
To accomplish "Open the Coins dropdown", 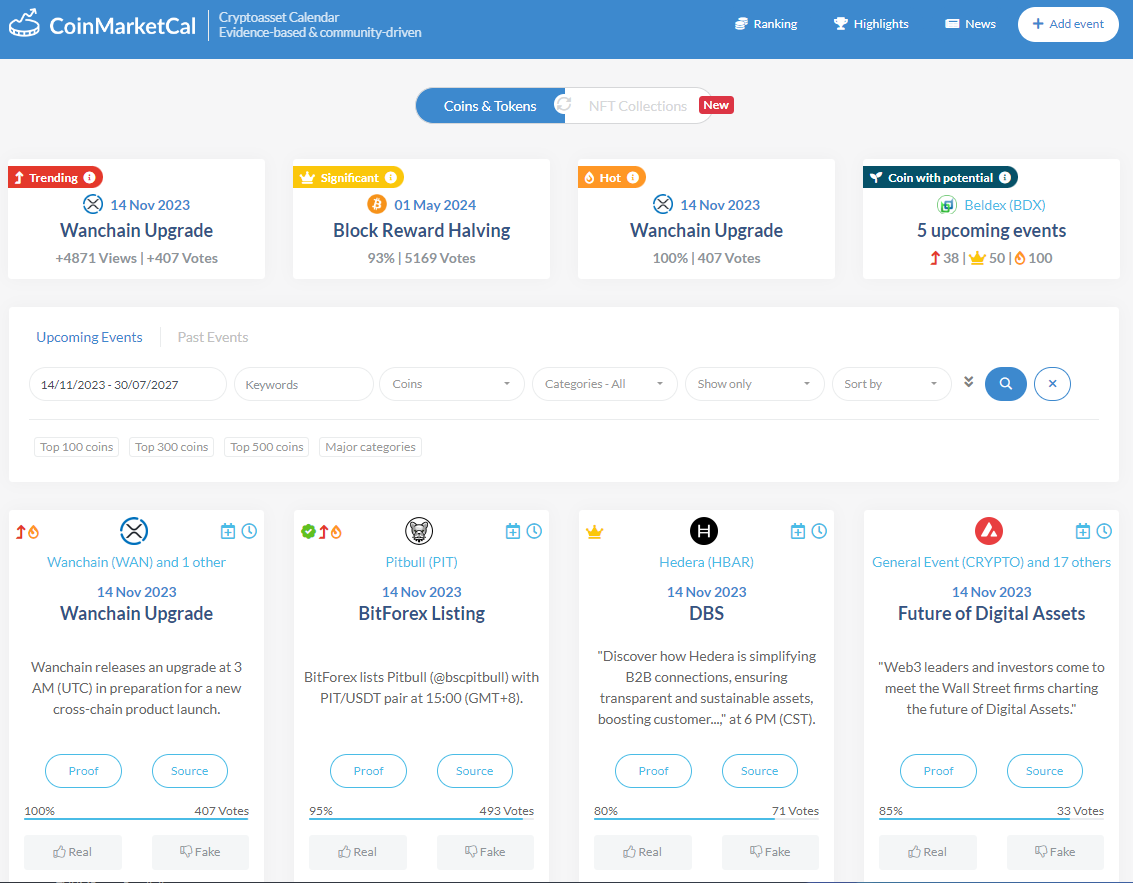I will coord(452,384).
